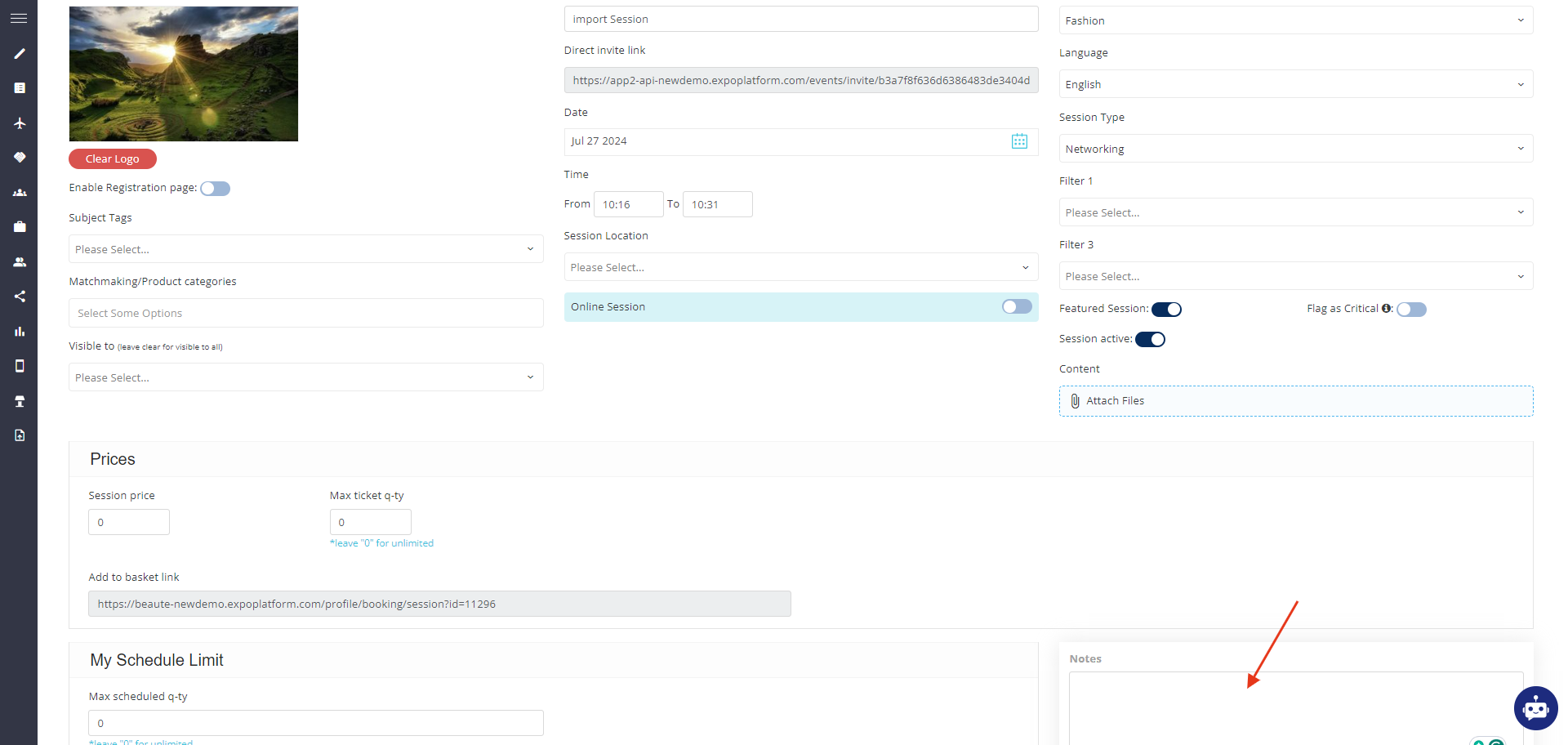The width and height of the screenshot is (1568, 745).
Task: Click the Session price input
Action: pyautogui.click(x=129, y=522)
